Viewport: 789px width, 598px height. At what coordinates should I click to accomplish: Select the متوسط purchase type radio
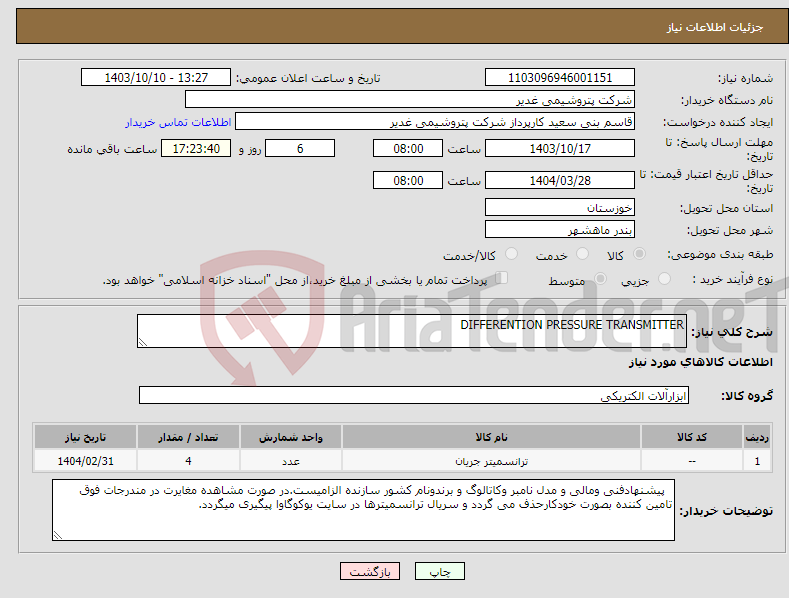tap(600, 278)
